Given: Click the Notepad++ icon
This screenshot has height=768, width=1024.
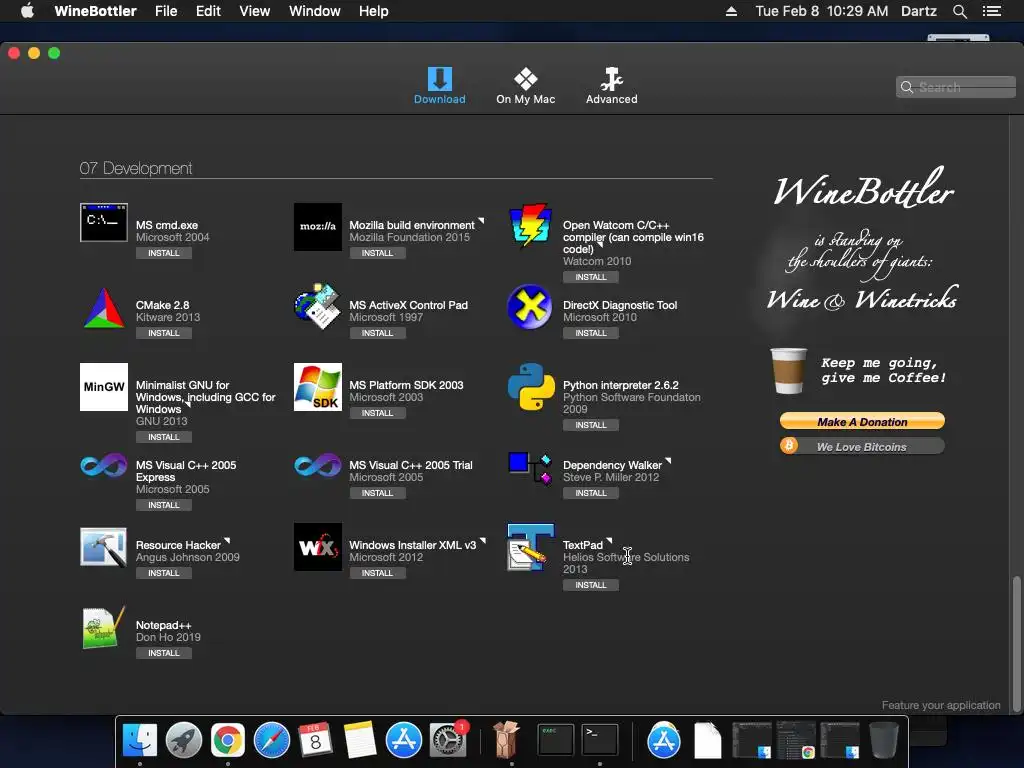Looking at the screenshot, I should pyautogui.click(x=104, y=628).
